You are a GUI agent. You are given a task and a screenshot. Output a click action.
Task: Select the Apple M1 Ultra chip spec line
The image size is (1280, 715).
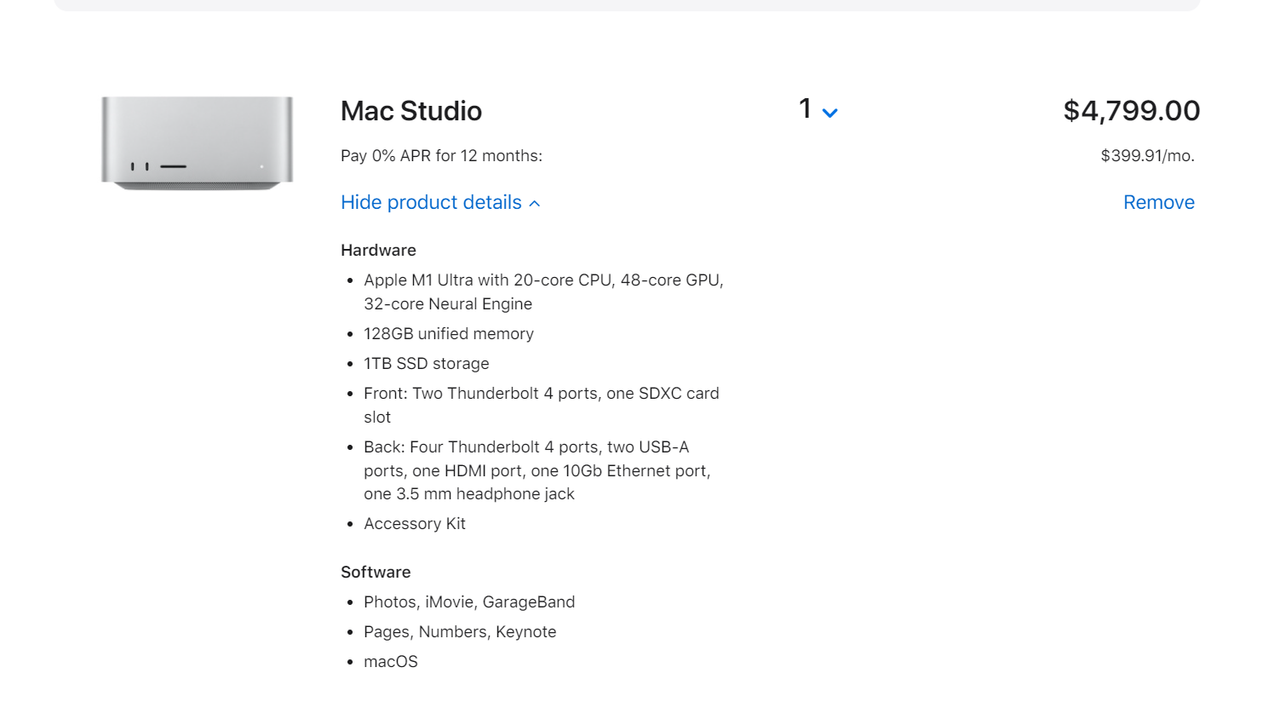pos(543,292)
